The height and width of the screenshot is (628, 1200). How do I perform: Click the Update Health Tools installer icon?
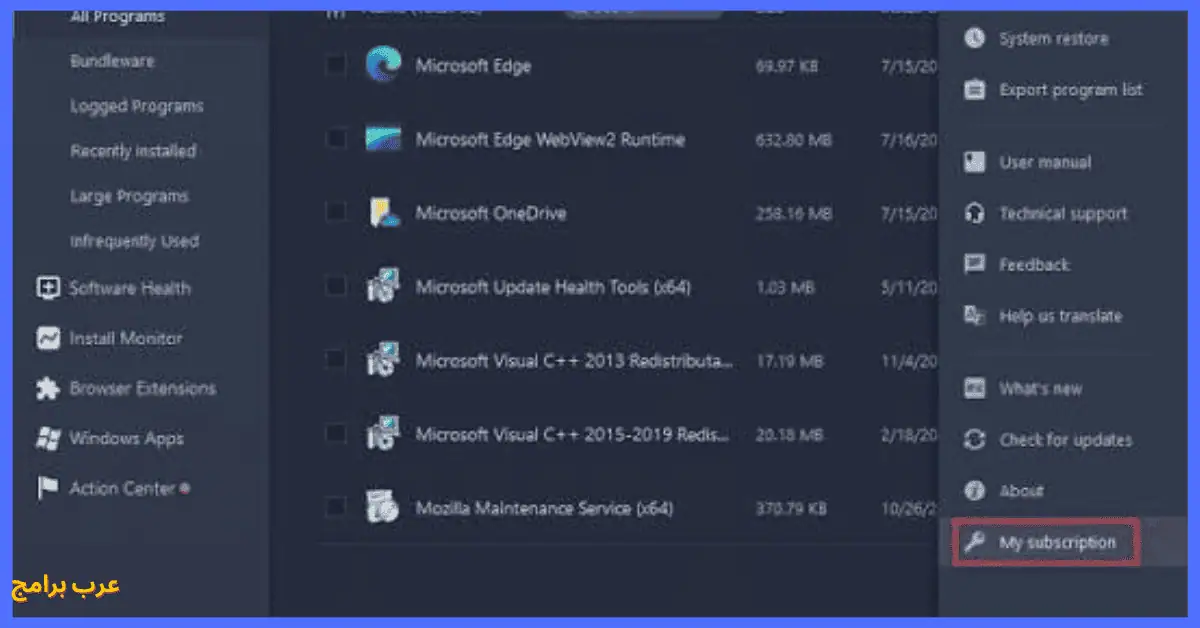click(382, 287)
